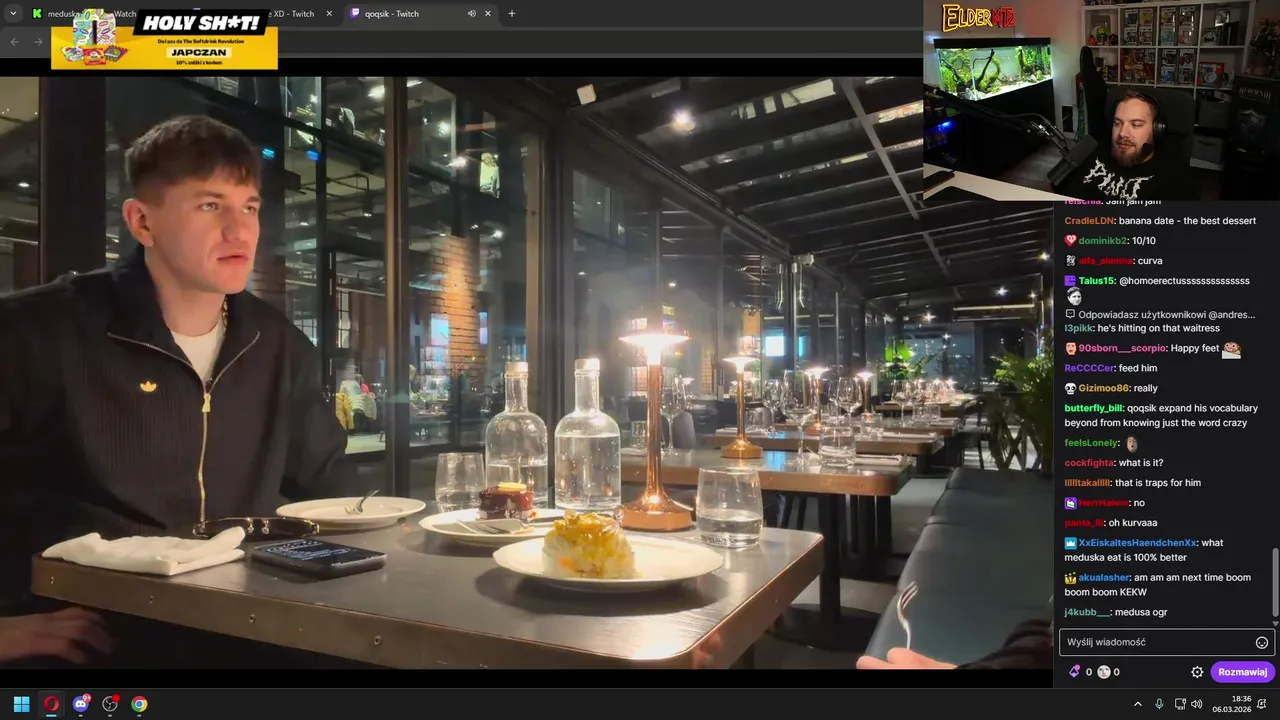Open the notification center bell icon
1280x720 pixels.
[x=1263, y=704]
